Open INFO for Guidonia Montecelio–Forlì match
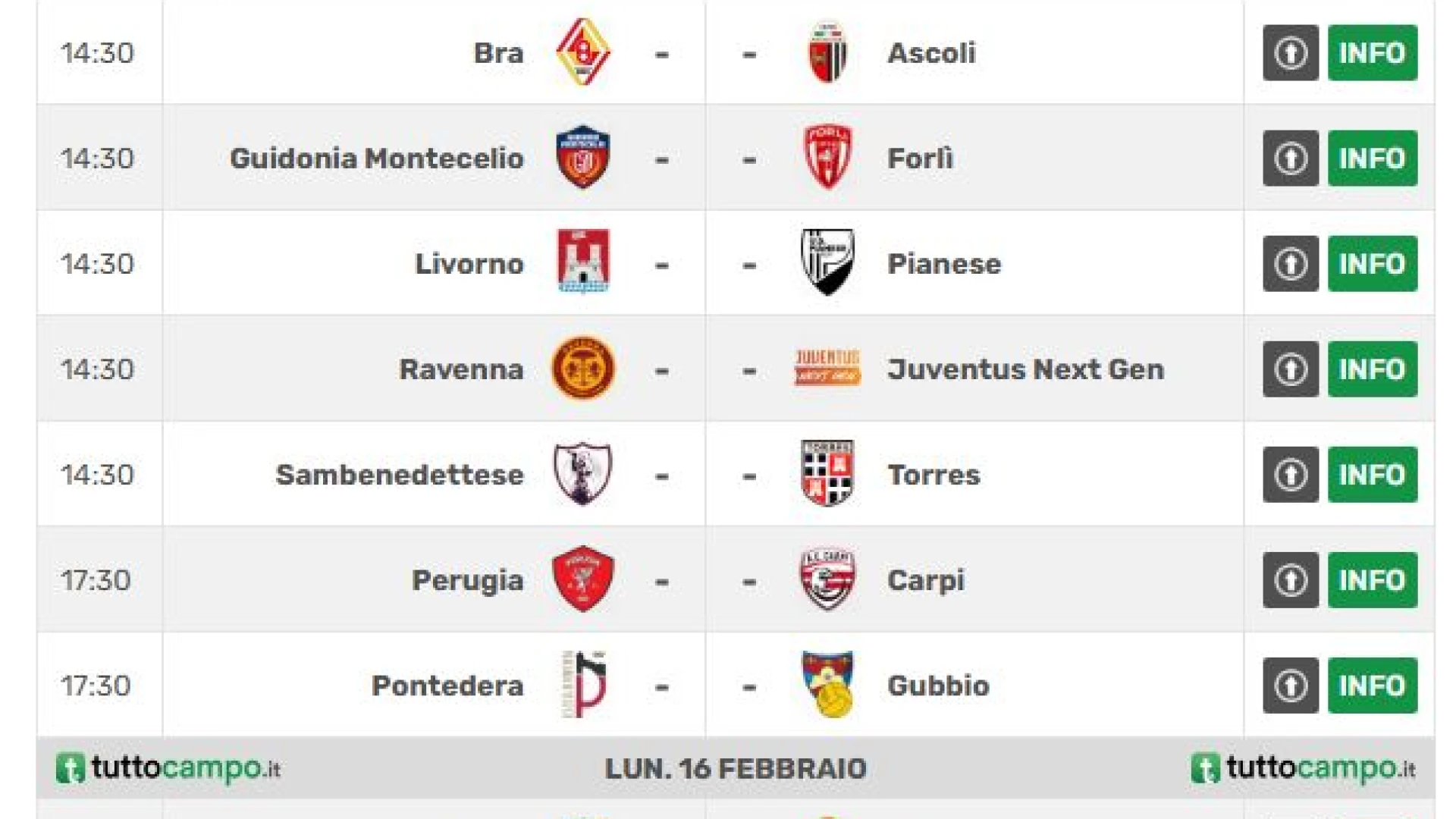1456x819 pixels. [x=1372, y=158]
